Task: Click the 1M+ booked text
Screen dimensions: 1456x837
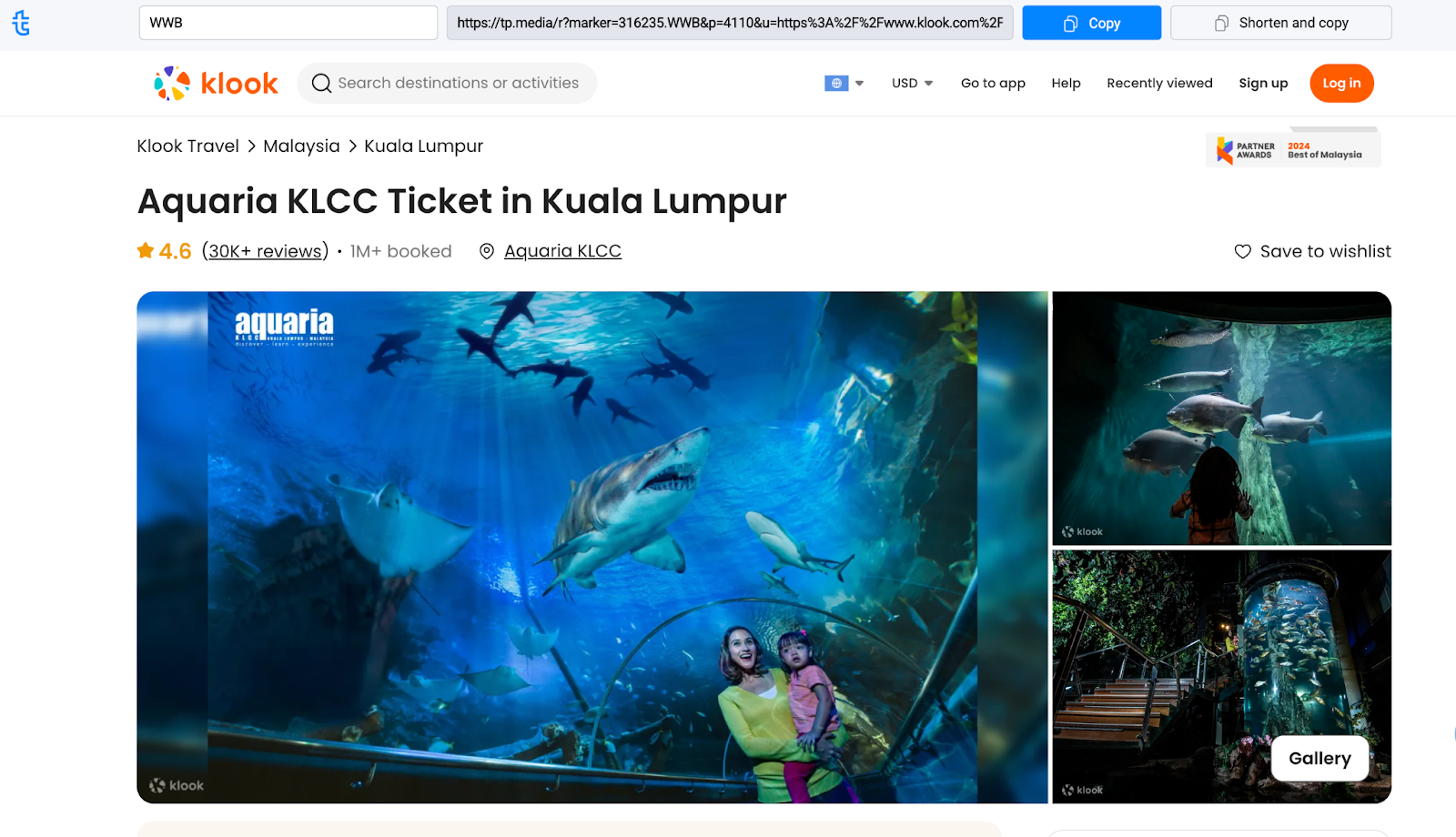Action: pyautogui.click(x=400, y=252)
